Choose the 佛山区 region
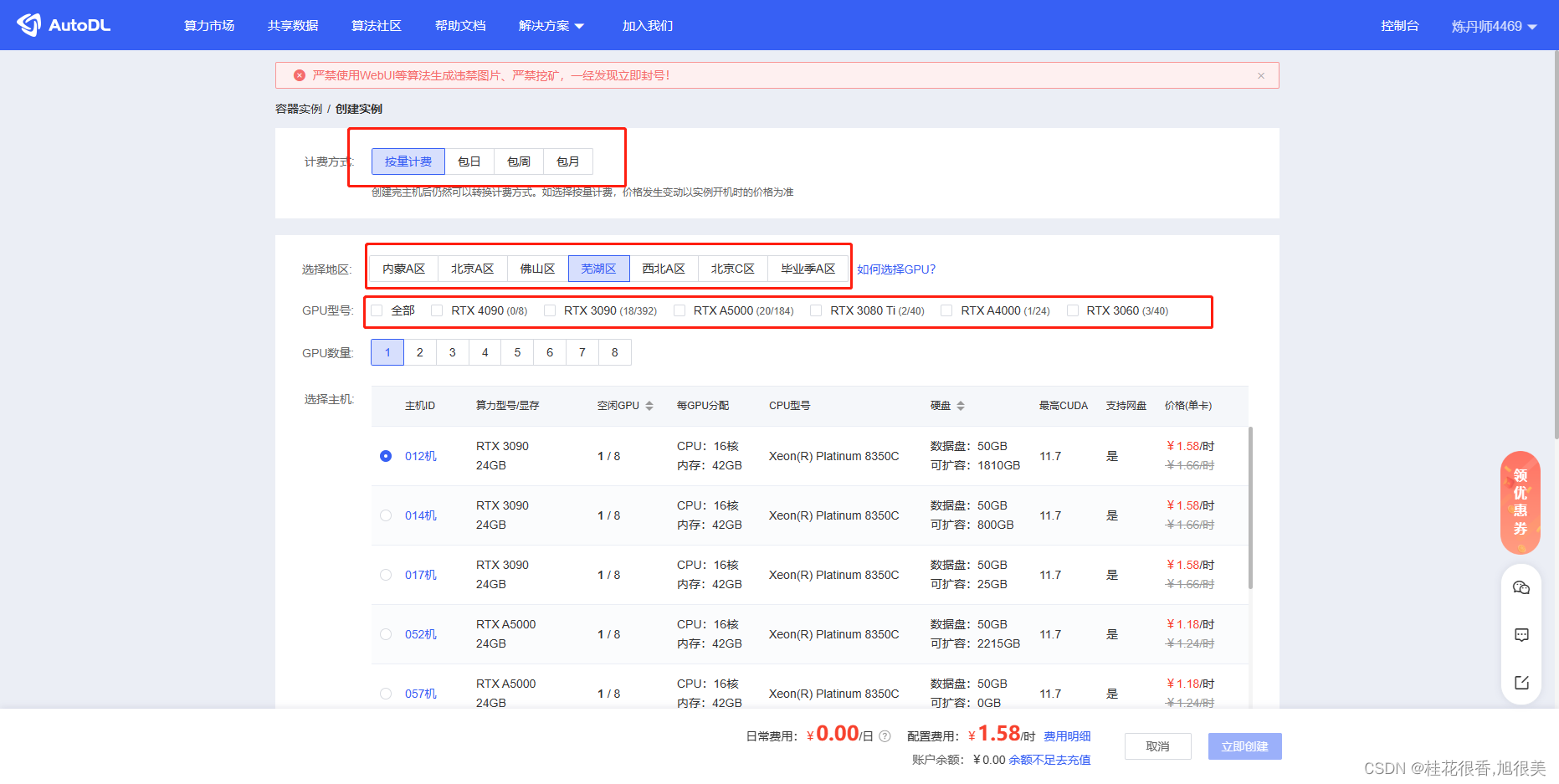The height and width of the screenshot is (784, 1559). pyautogui.click(x=537, y=269)
